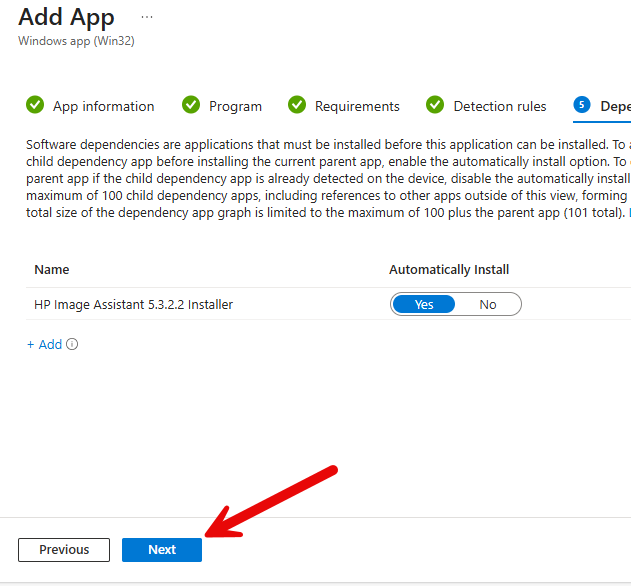Jump to the Detection rules step
The image size is (631, 586).
[500, 106]
